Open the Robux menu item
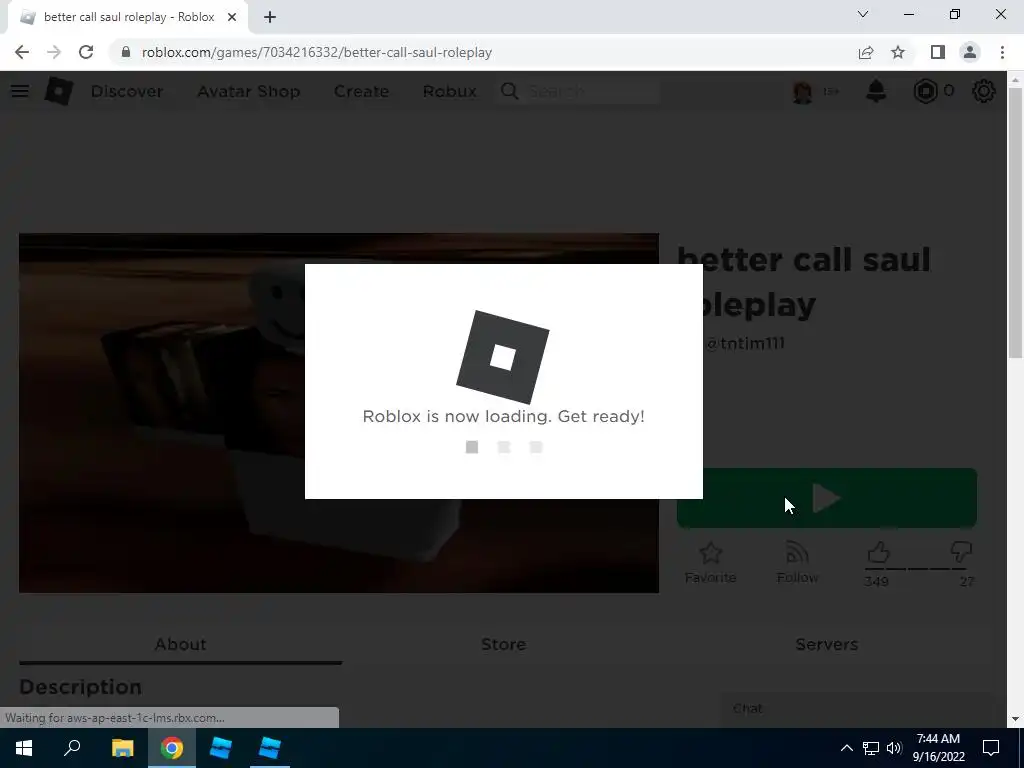The height and width of the screenshot is (768, 1024). (449, 91)
